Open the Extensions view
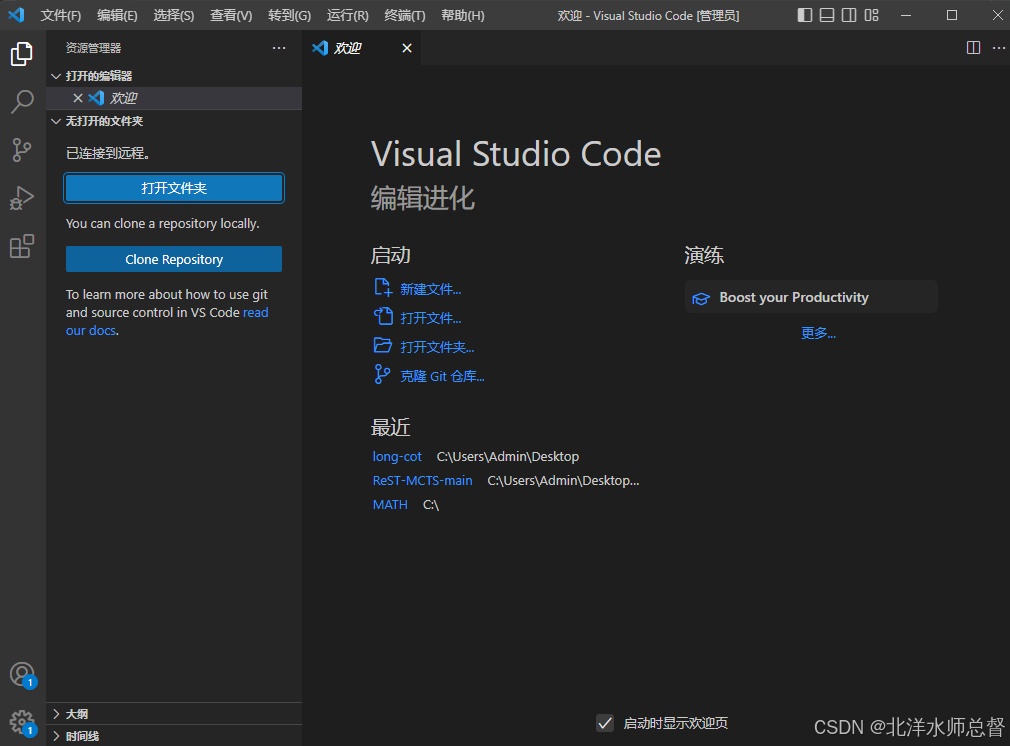Image resolution: width=1010 pixels, height=746 pixels. pyautogui.click(x=22, y=246)
